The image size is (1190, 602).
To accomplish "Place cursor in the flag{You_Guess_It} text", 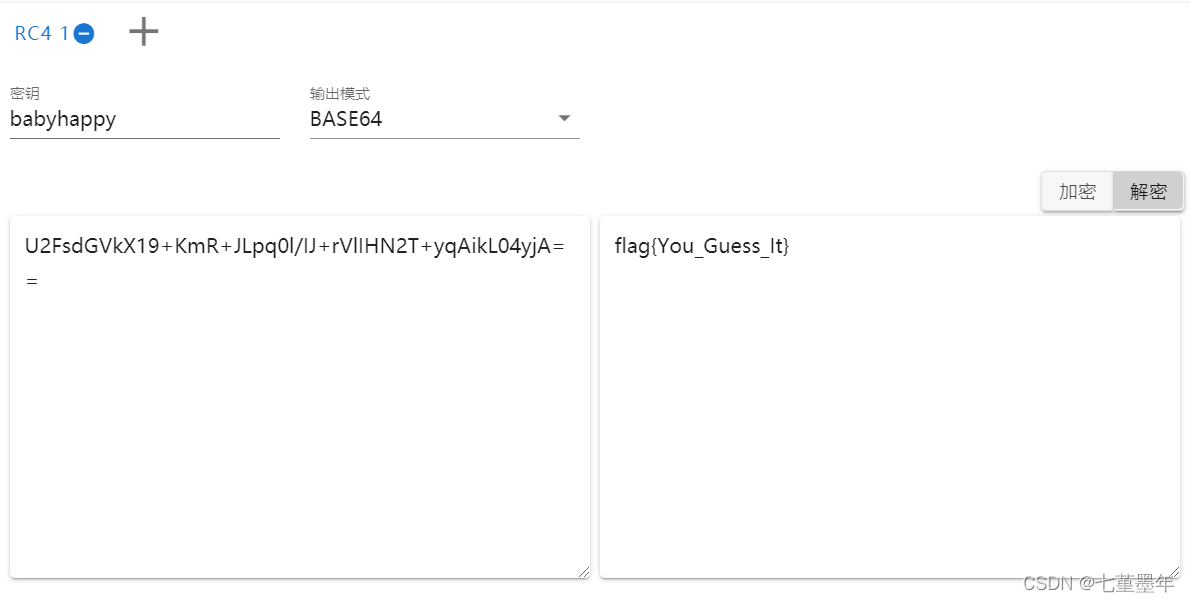I will (702, 246).
